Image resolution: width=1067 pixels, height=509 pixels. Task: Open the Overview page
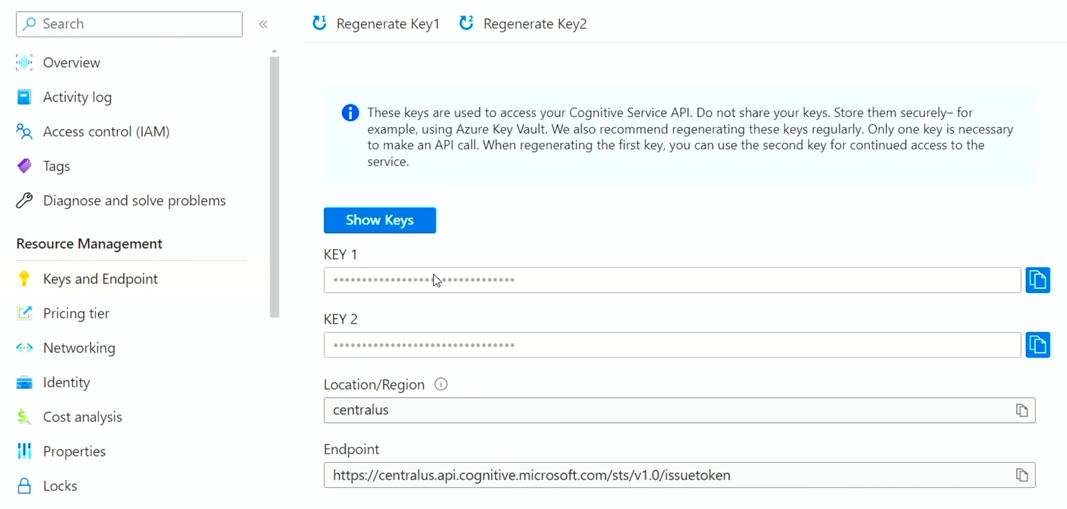pos(71,62)
